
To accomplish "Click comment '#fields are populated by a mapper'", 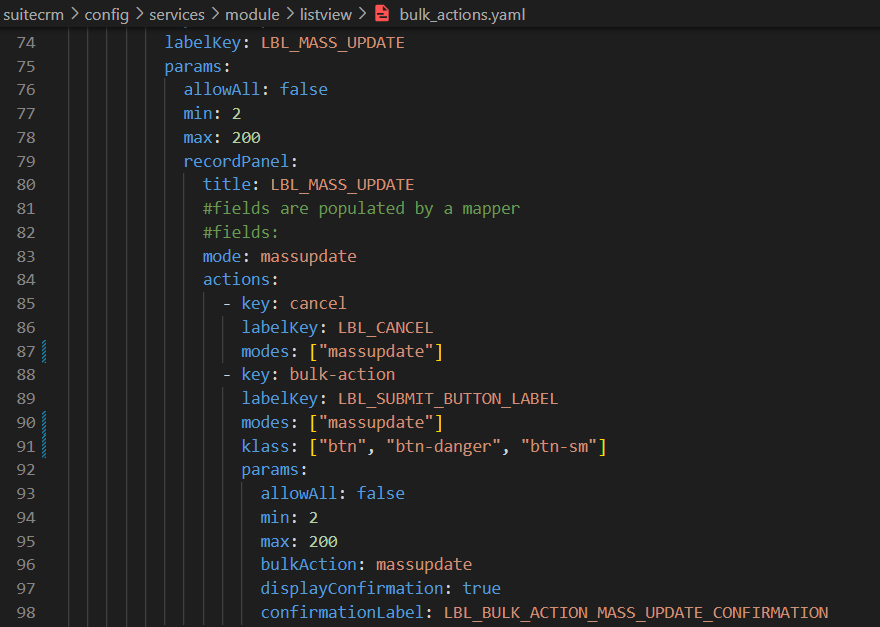I will pos(361,208).
